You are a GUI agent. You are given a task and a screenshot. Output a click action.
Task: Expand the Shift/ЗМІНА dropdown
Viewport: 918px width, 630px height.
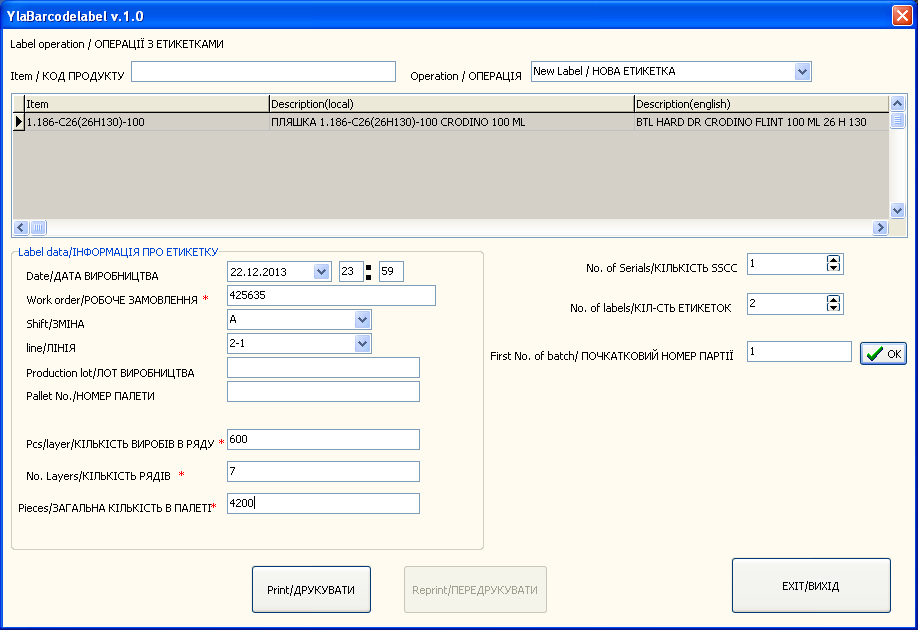click(x=362, y=320)
